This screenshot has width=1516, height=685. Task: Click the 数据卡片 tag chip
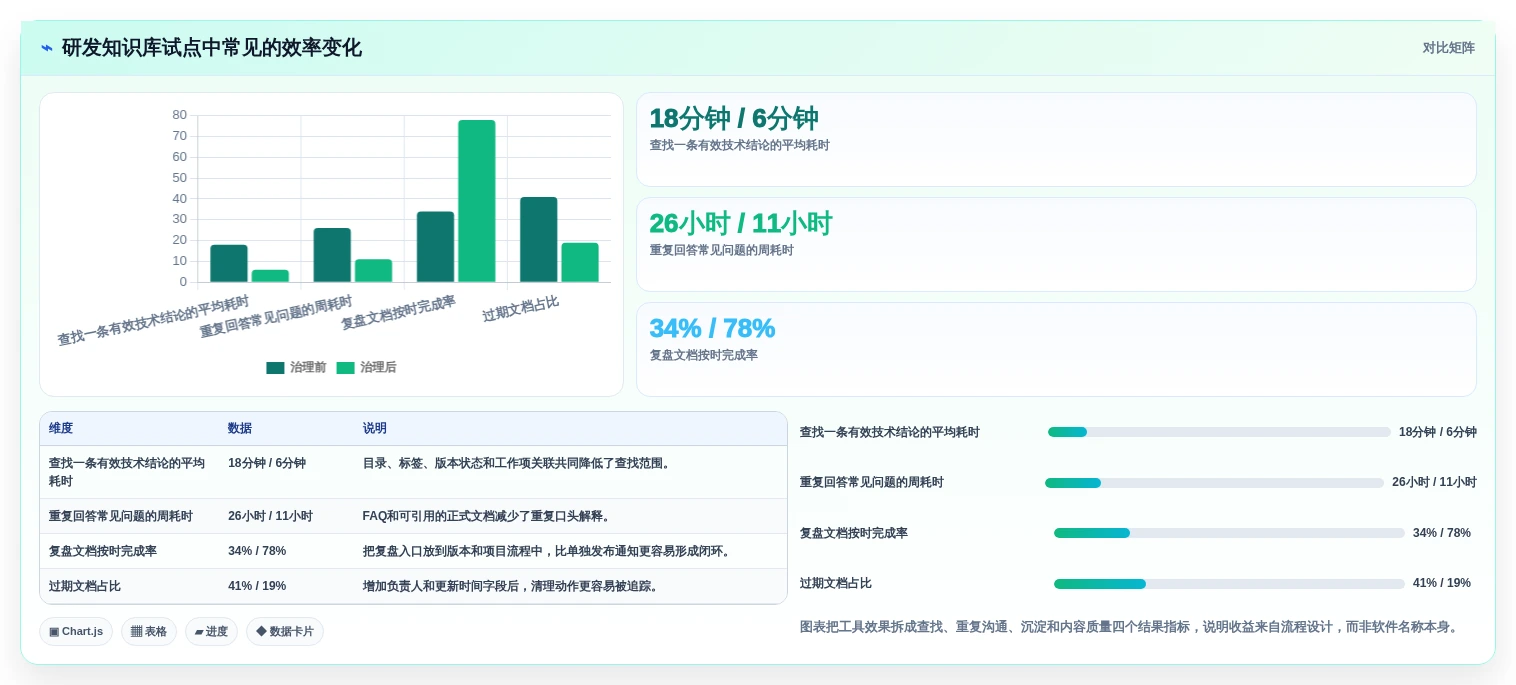coord(285,632)
